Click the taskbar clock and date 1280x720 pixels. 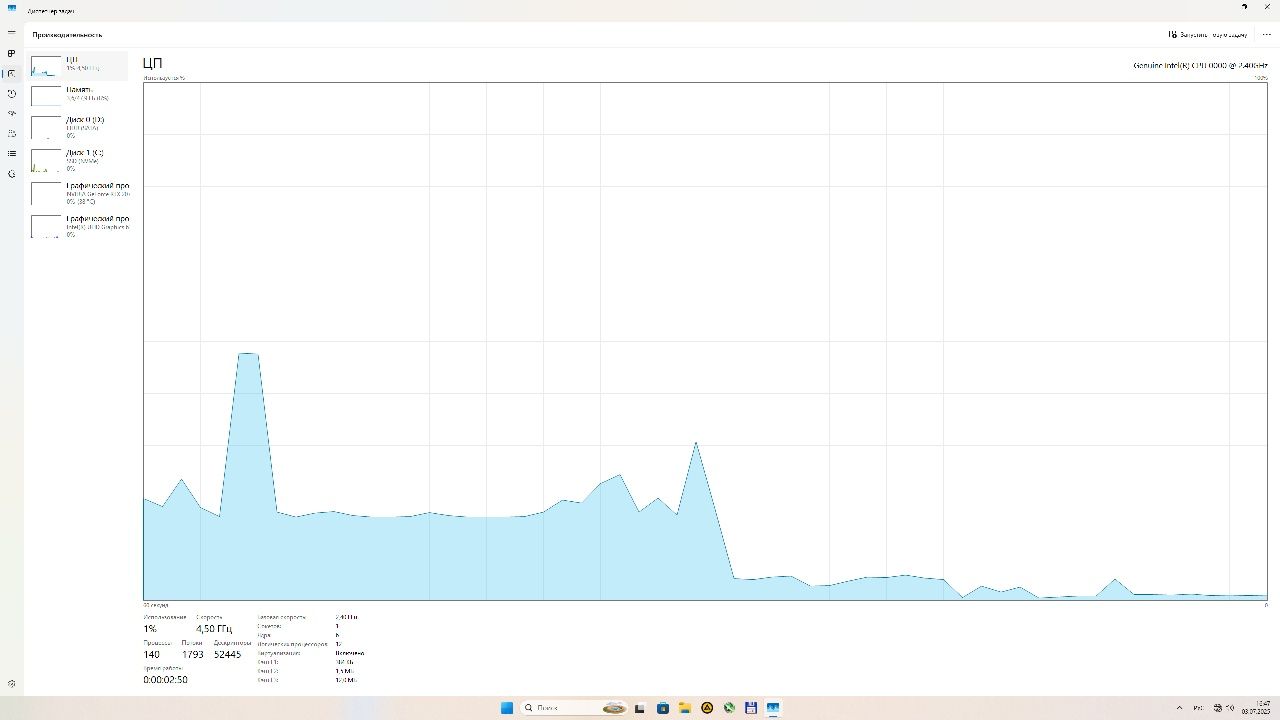coord(1256,708)
